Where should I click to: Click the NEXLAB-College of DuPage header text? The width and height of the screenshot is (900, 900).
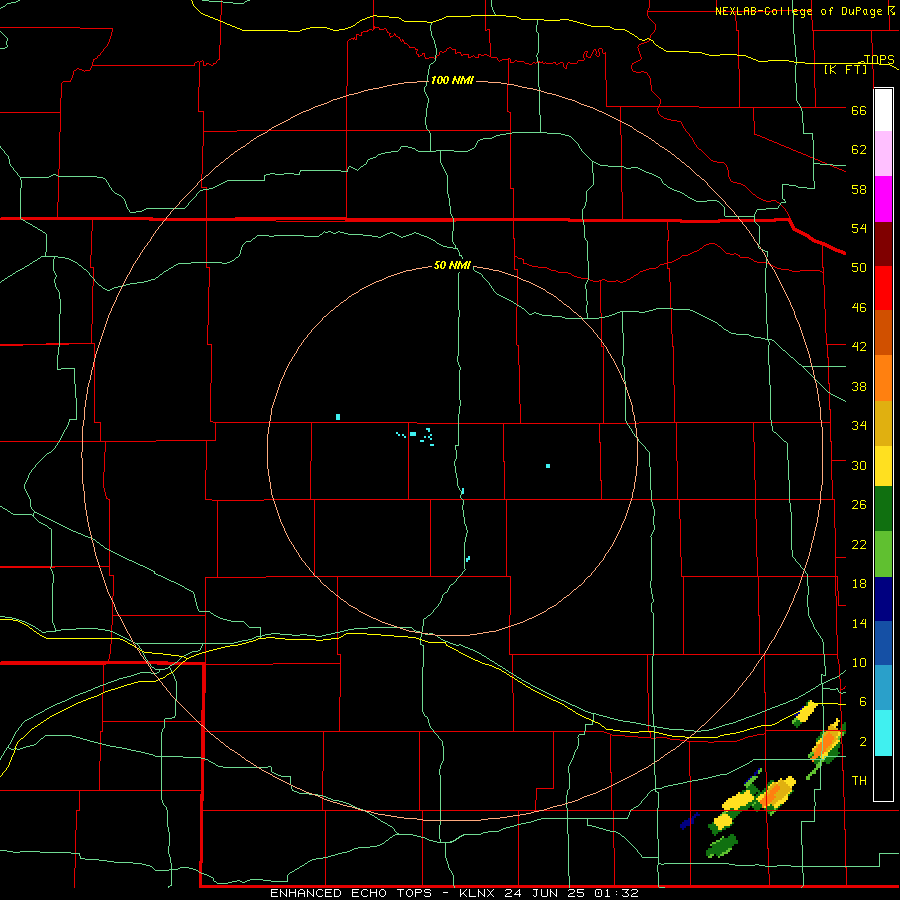[x=798, y=11]
